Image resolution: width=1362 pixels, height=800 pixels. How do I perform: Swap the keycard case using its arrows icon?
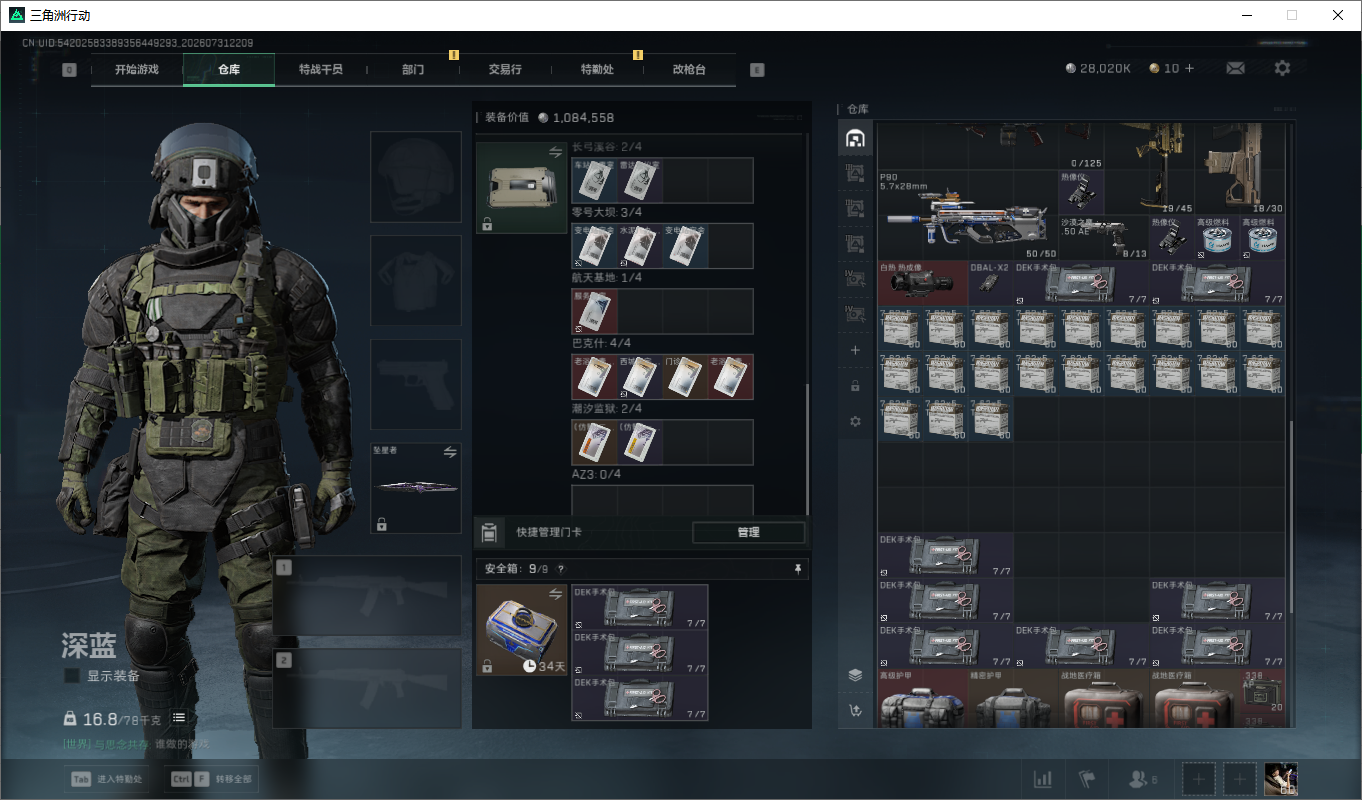555,152
